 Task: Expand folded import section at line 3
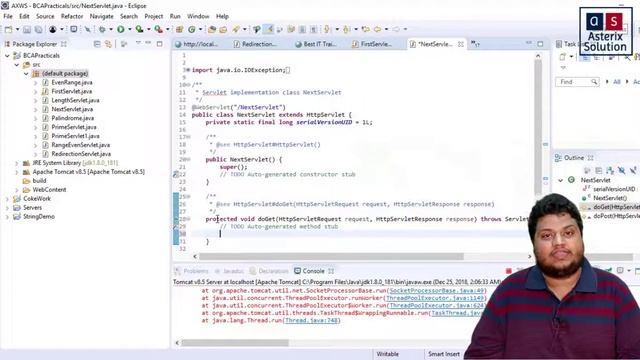(x=188, y=70)
